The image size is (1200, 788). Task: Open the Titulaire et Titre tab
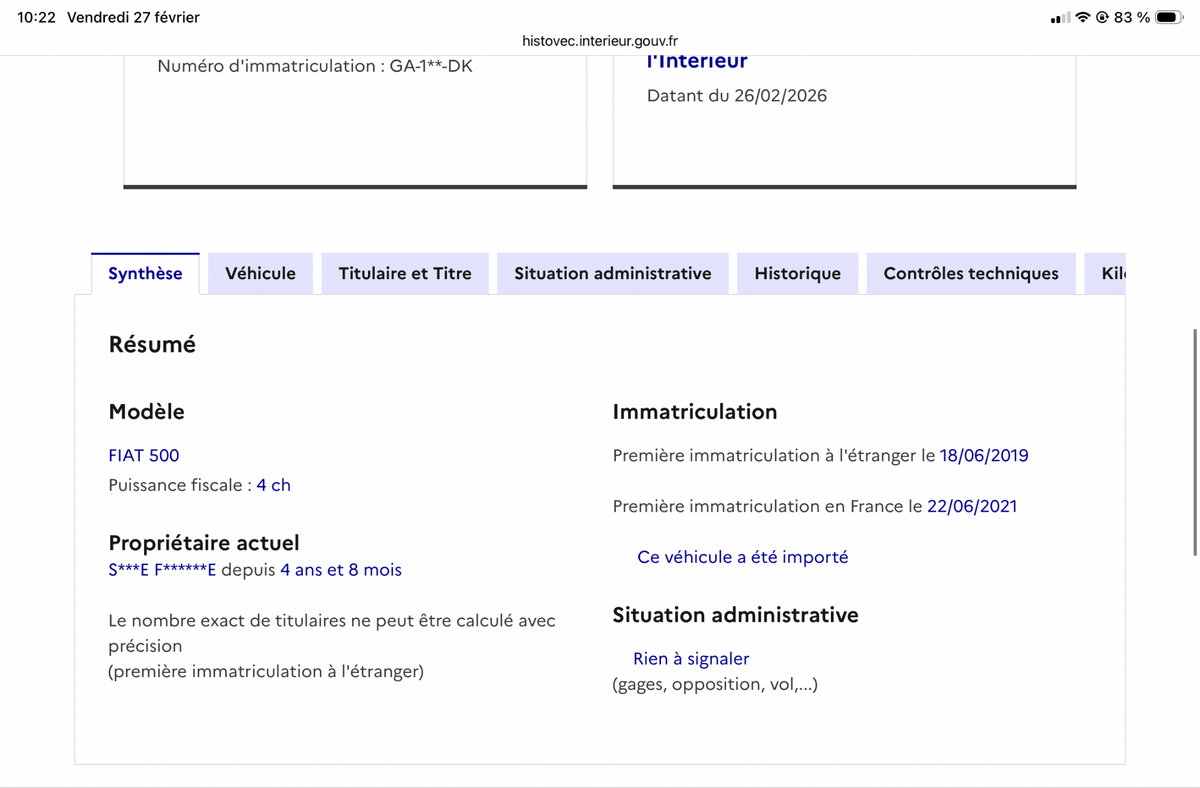[x=404, y=272]
